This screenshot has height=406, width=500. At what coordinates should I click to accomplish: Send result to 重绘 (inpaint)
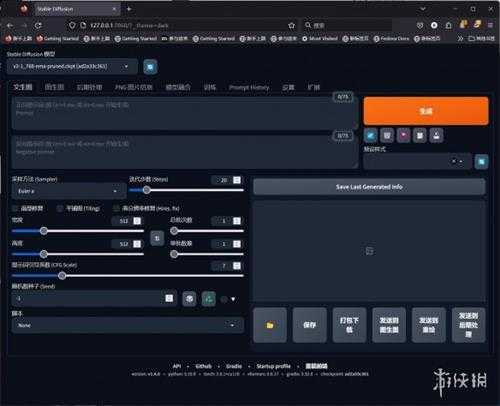[x=429, y=325]
